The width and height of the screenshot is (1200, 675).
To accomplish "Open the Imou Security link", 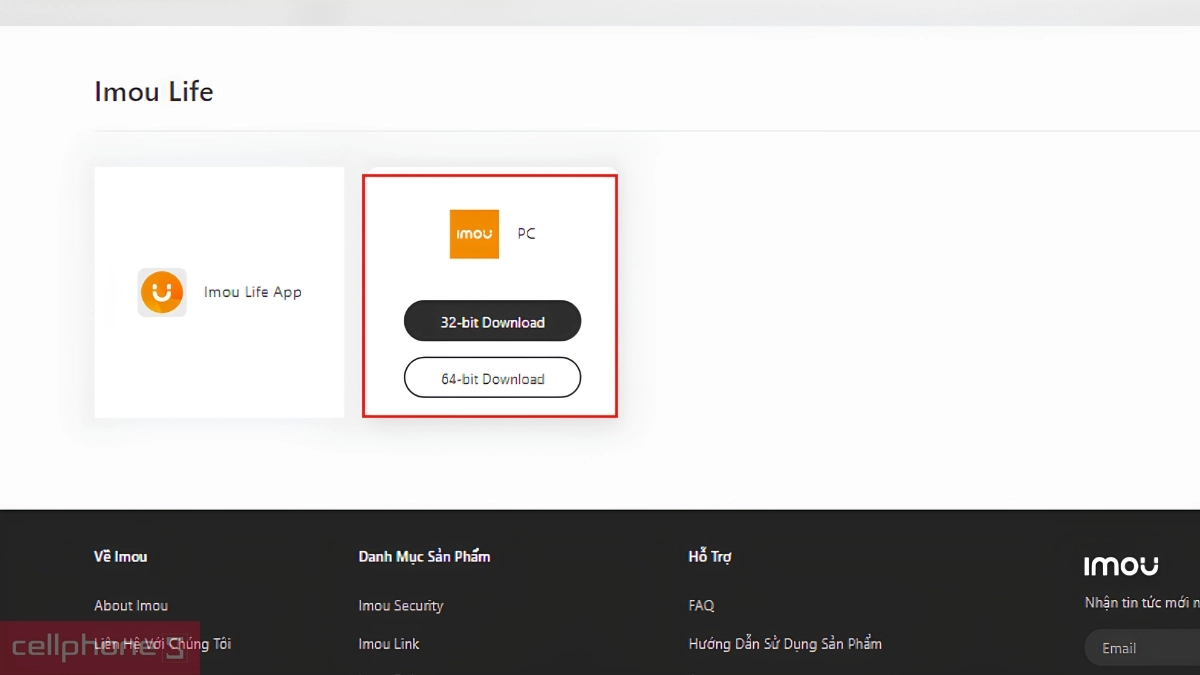I will click(x=401, y=606).
